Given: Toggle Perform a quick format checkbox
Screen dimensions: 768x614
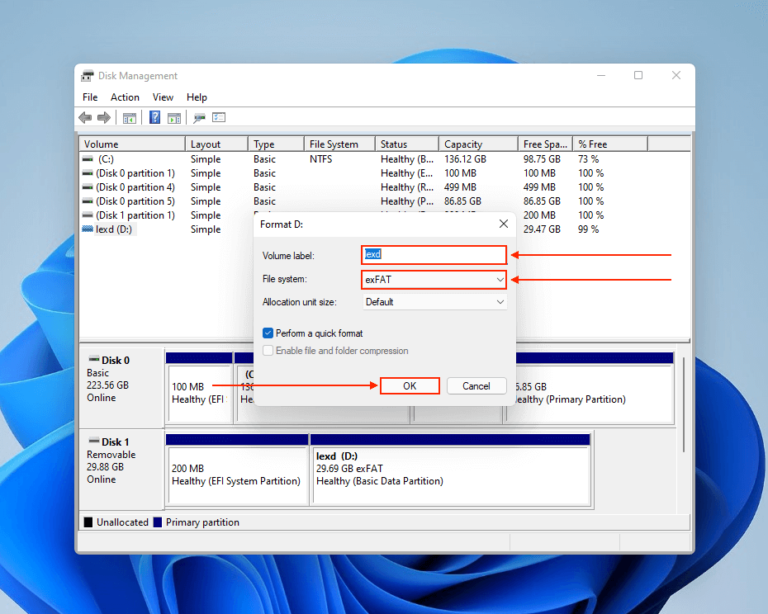Looking at the screenshot, I should [268, 333].
